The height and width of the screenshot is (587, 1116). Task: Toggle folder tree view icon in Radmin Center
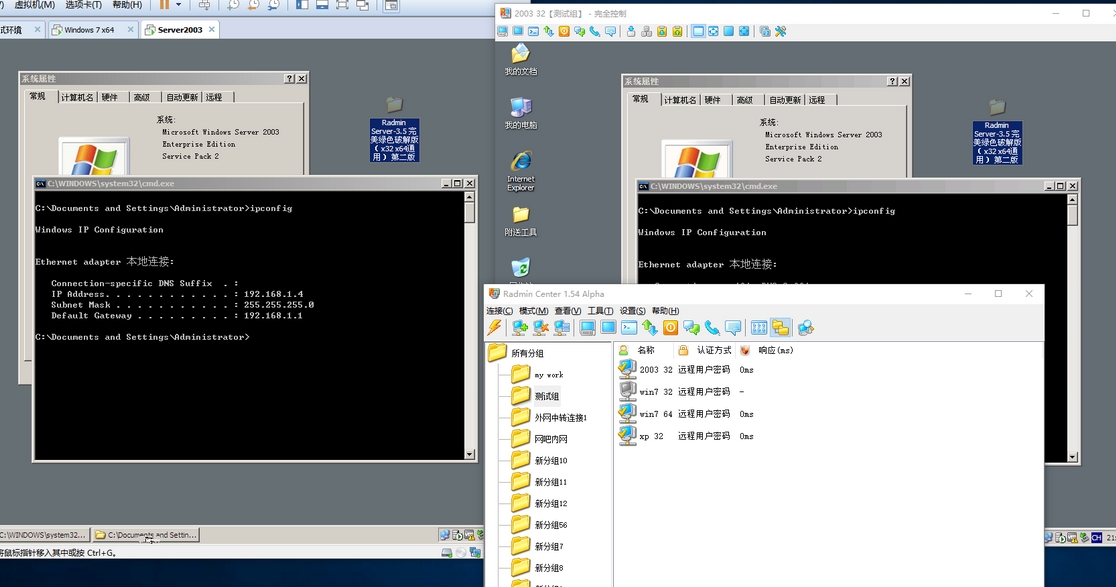781,327
